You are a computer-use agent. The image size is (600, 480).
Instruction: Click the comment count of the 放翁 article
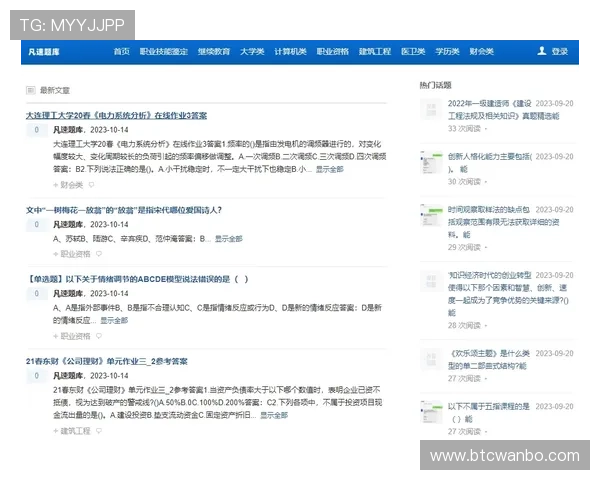36,224
